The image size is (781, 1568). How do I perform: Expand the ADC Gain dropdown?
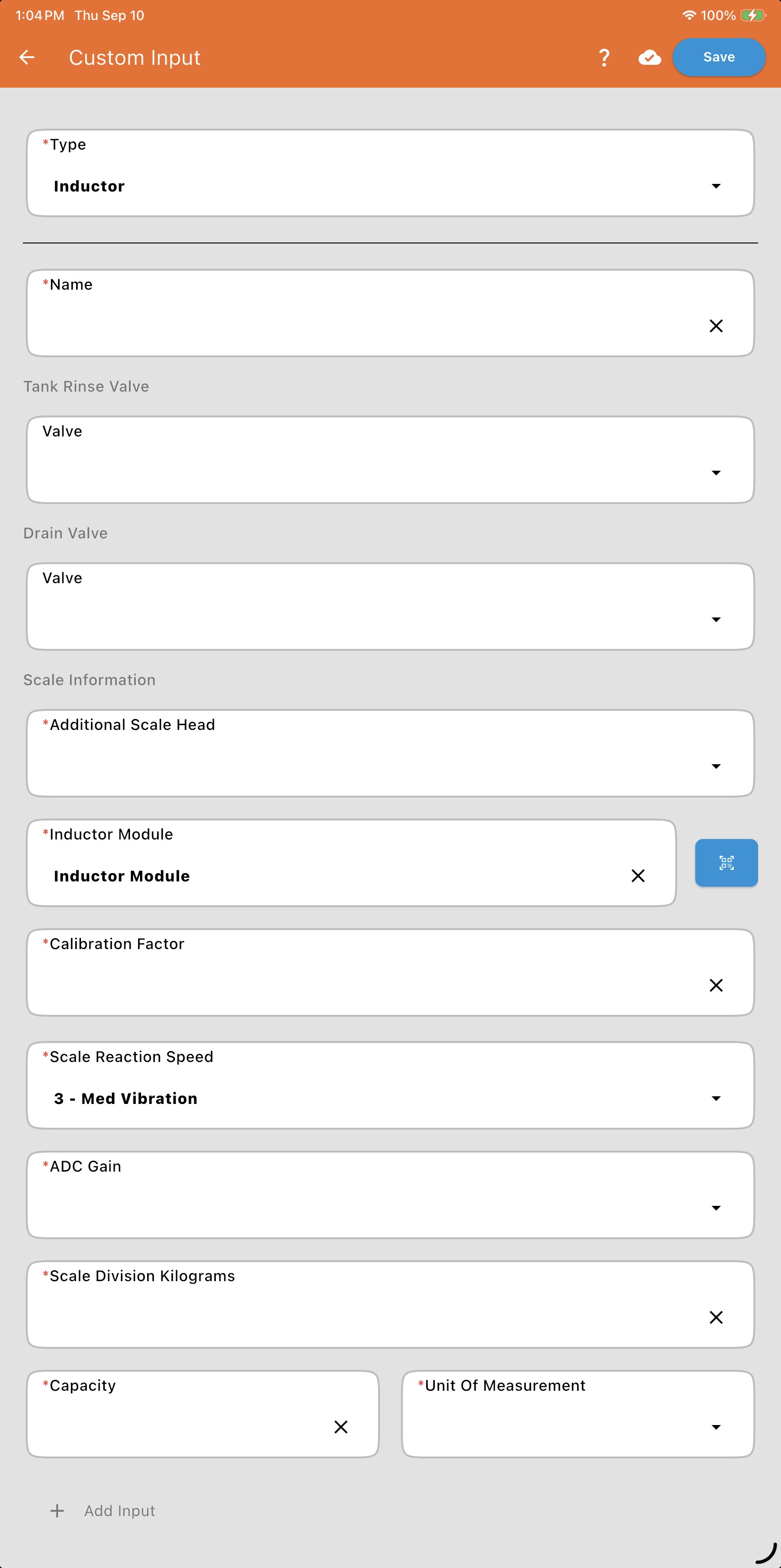click(390, 1195)
